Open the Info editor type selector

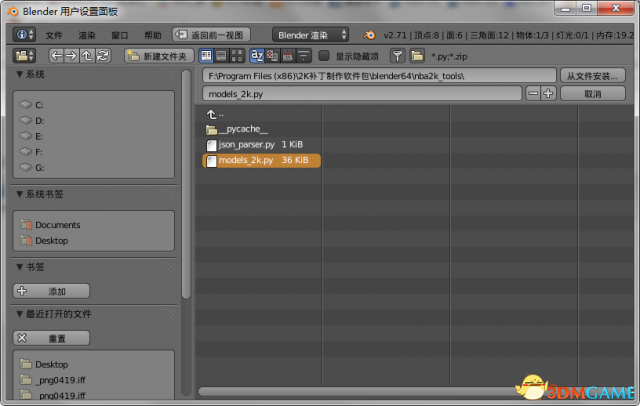coord(24,35)
